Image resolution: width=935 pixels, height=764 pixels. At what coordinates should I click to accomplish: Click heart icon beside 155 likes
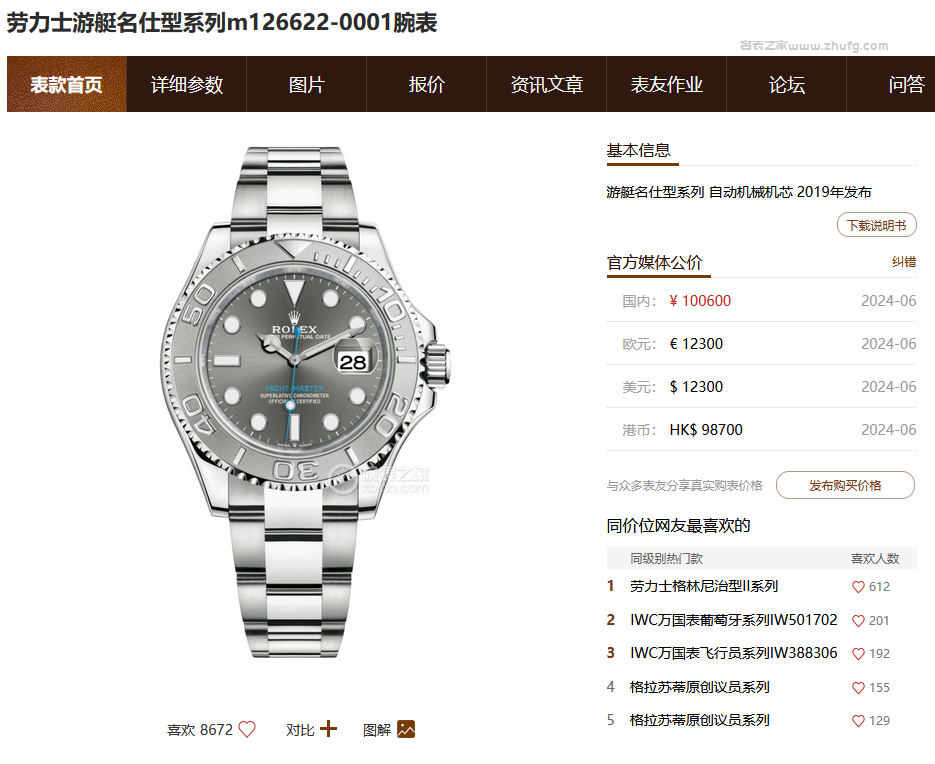pos(858,688)
